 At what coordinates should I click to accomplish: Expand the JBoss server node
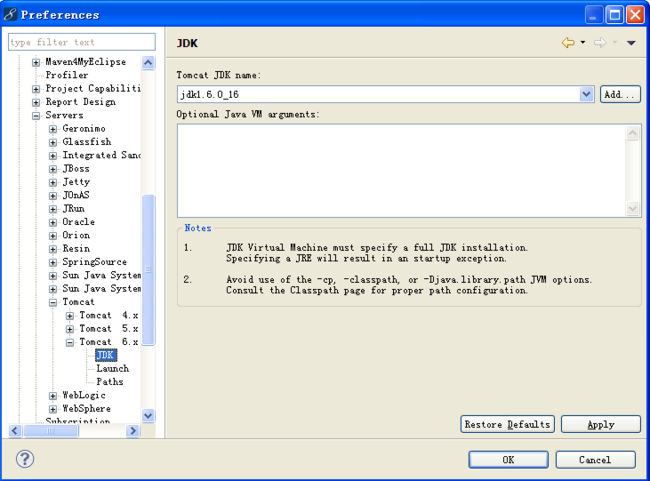[x=53, y=169]
